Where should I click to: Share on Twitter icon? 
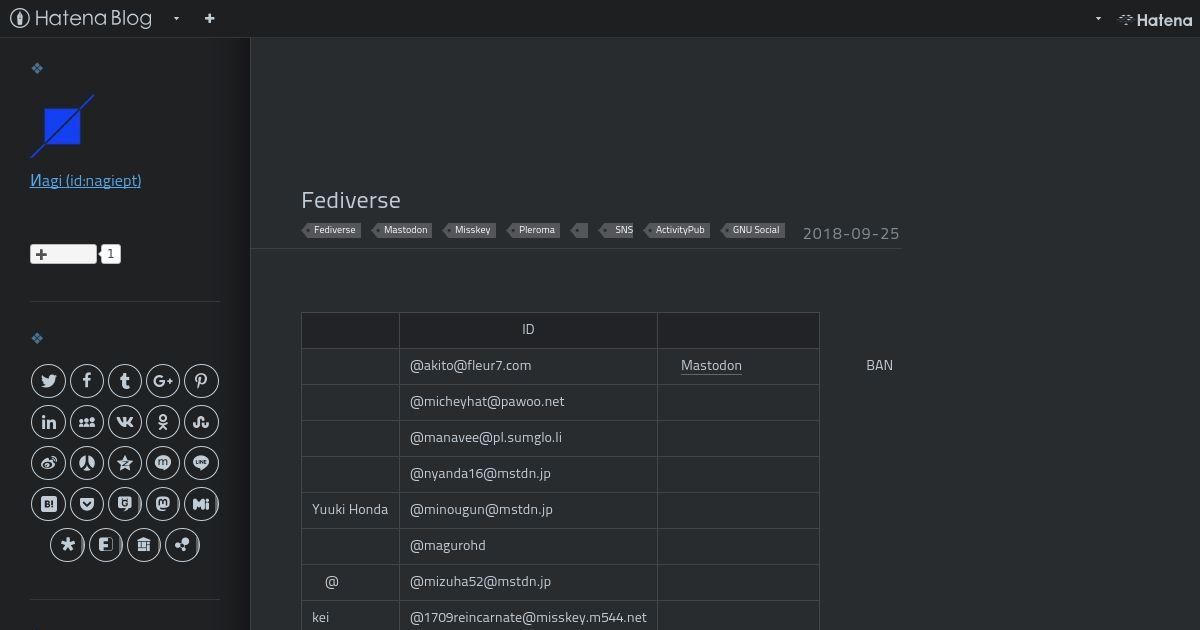[49, 381]
